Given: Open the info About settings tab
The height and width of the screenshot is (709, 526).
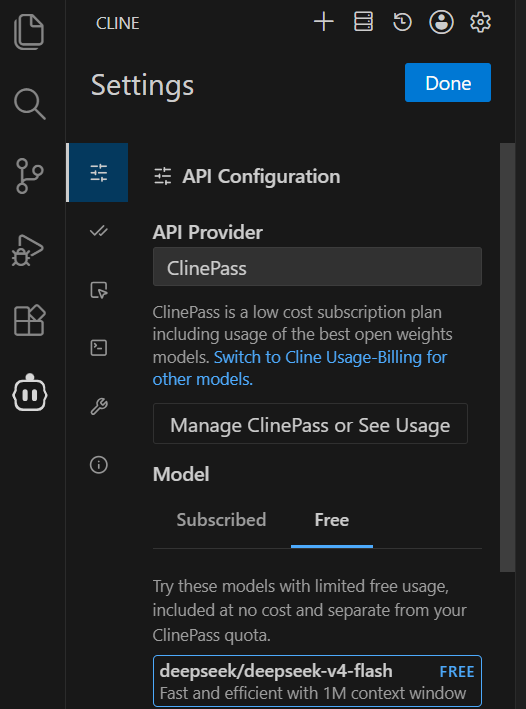Looking at the screenshot, I should (99, 464).
